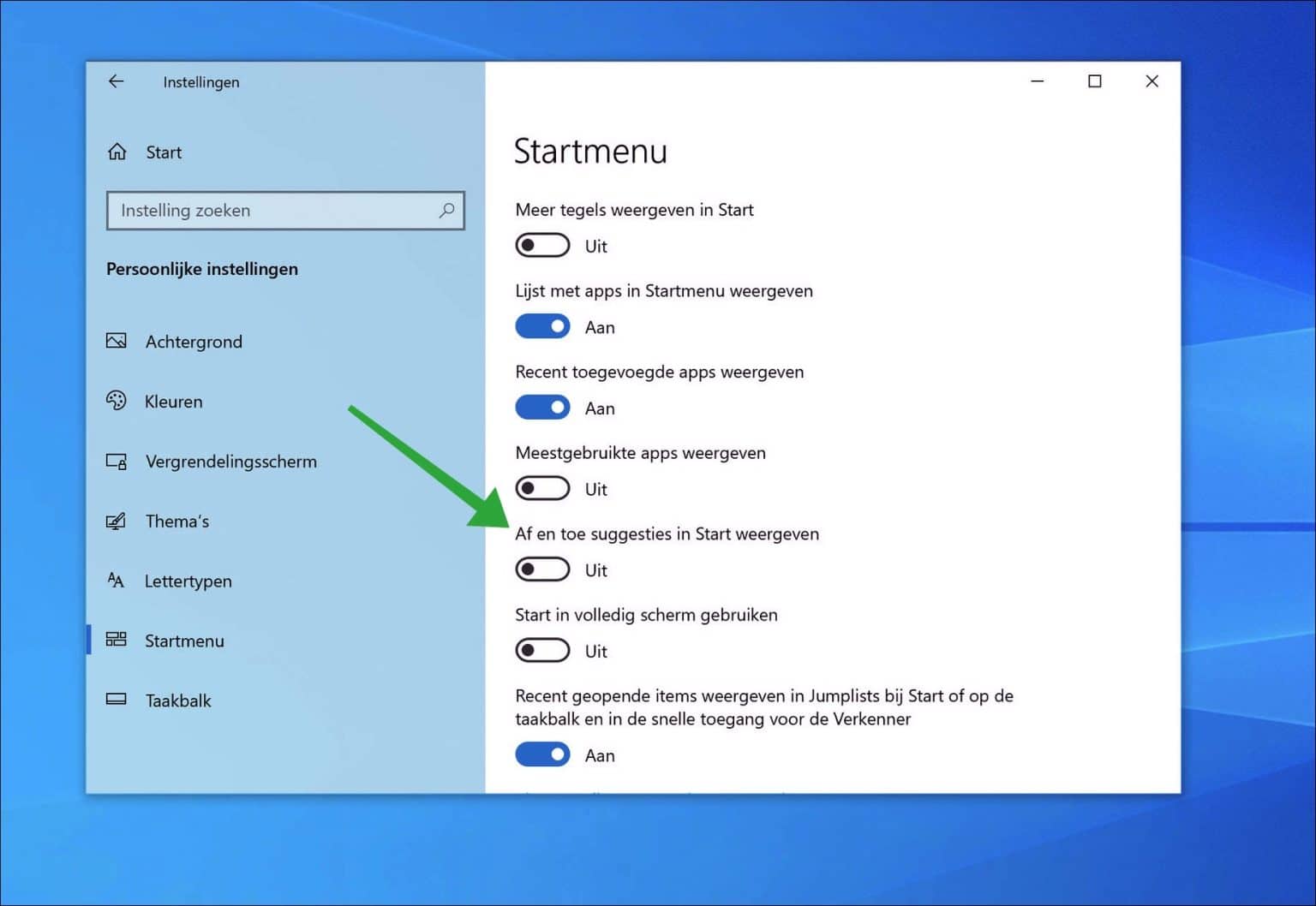Enable Meestgebruikte apps weergeven

pos(542,488)
